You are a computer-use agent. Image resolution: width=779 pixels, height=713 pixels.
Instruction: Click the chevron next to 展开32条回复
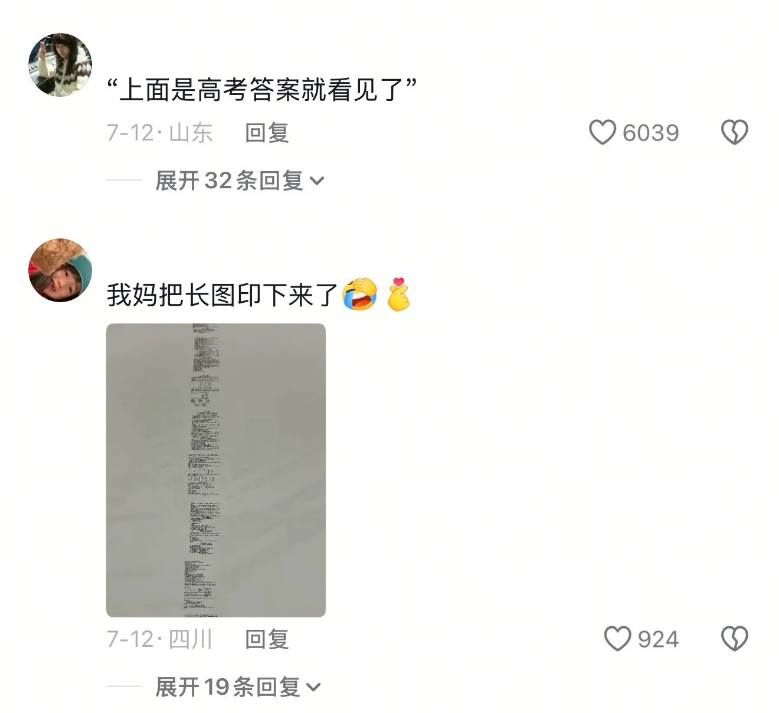pyautogui.click(x=317, y=181)
